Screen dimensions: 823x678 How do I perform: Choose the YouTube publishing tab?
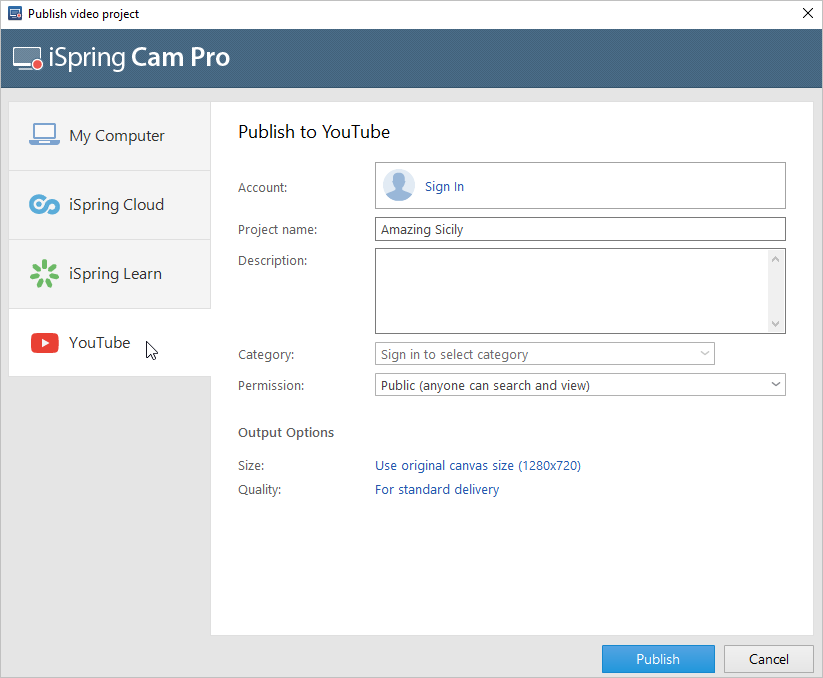110,343
